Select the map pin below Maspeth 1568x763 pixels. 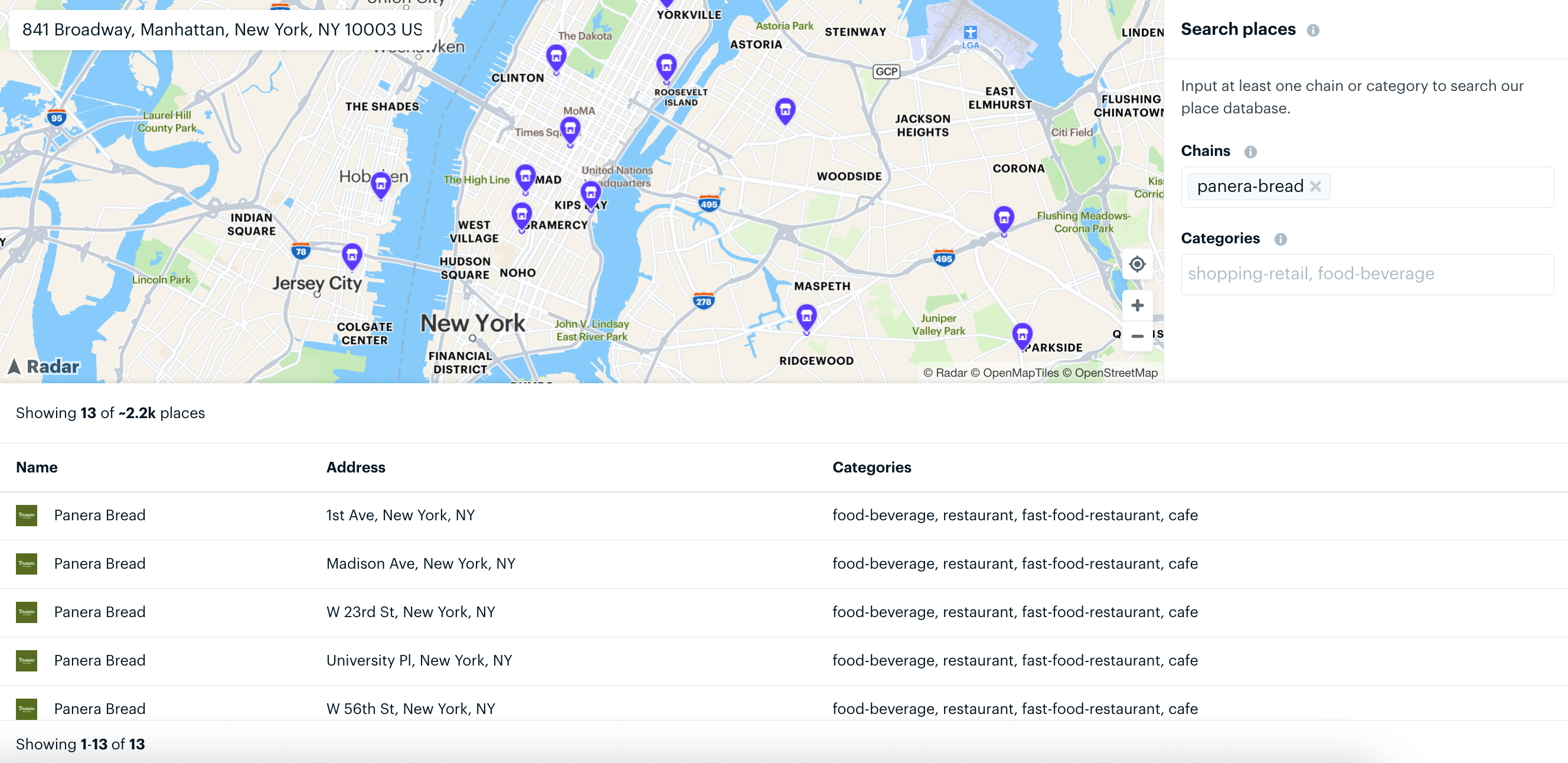click(x=806, y=319)
